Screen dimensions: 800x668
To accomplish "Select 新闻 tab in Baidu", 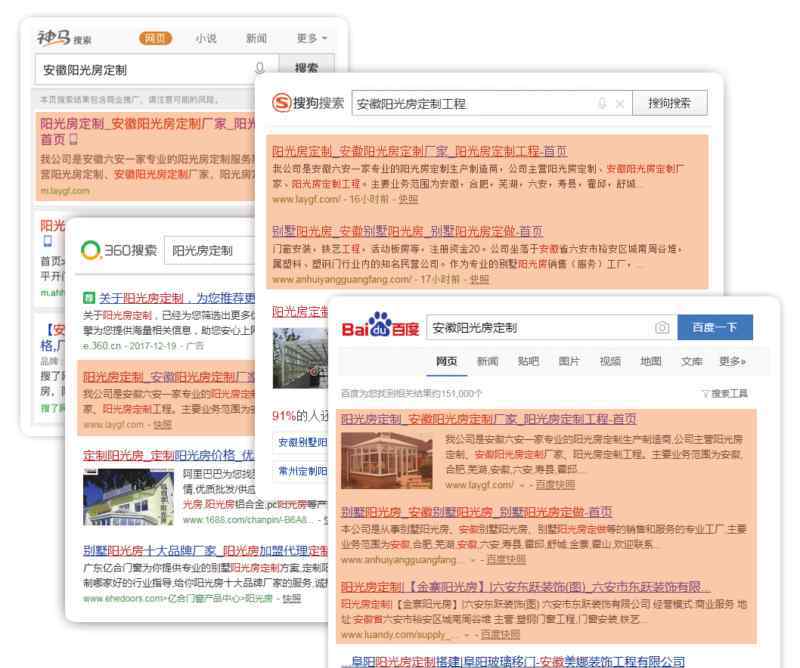I will click(x=487, y=361).
